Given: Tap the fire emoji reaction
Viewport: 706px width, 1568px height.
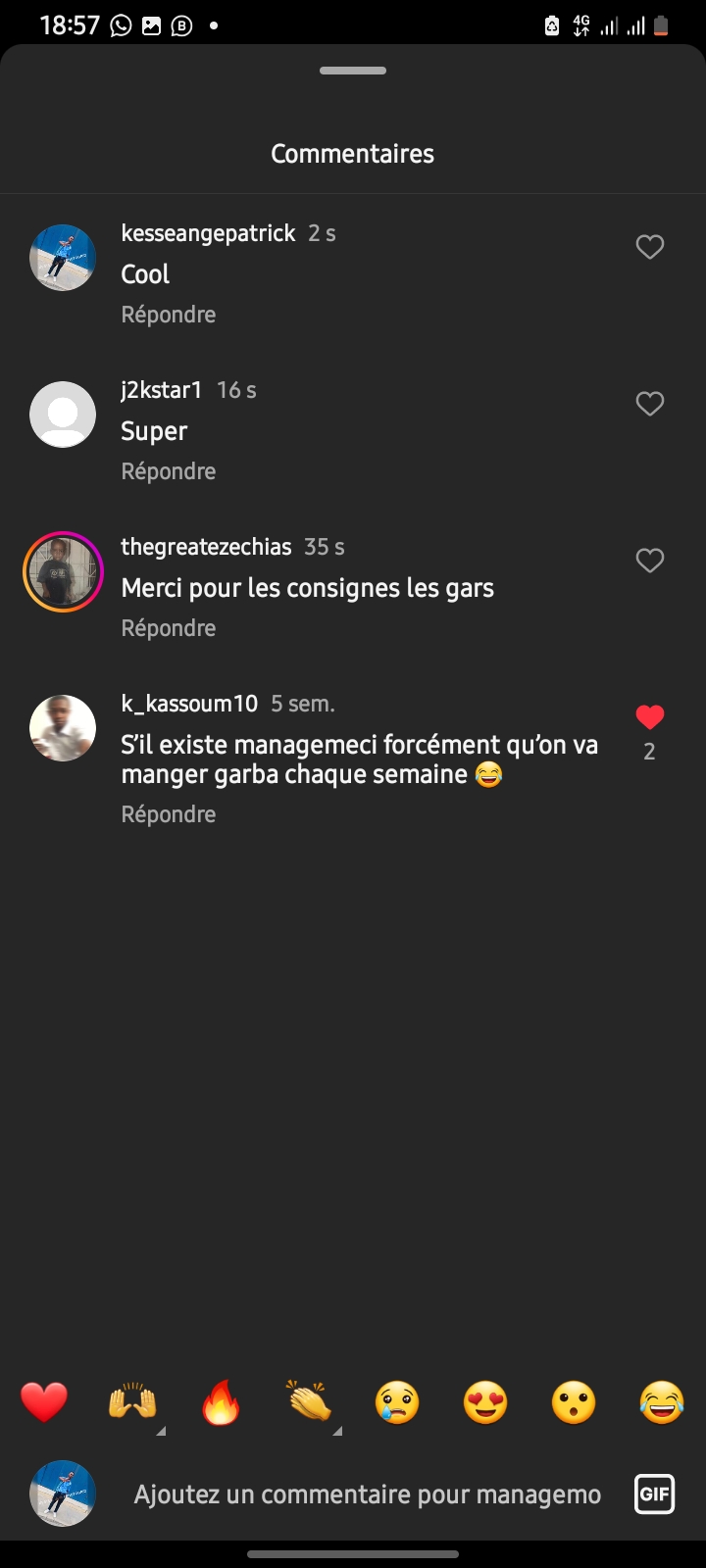Looking at the screenshot, I should 221,1402.
